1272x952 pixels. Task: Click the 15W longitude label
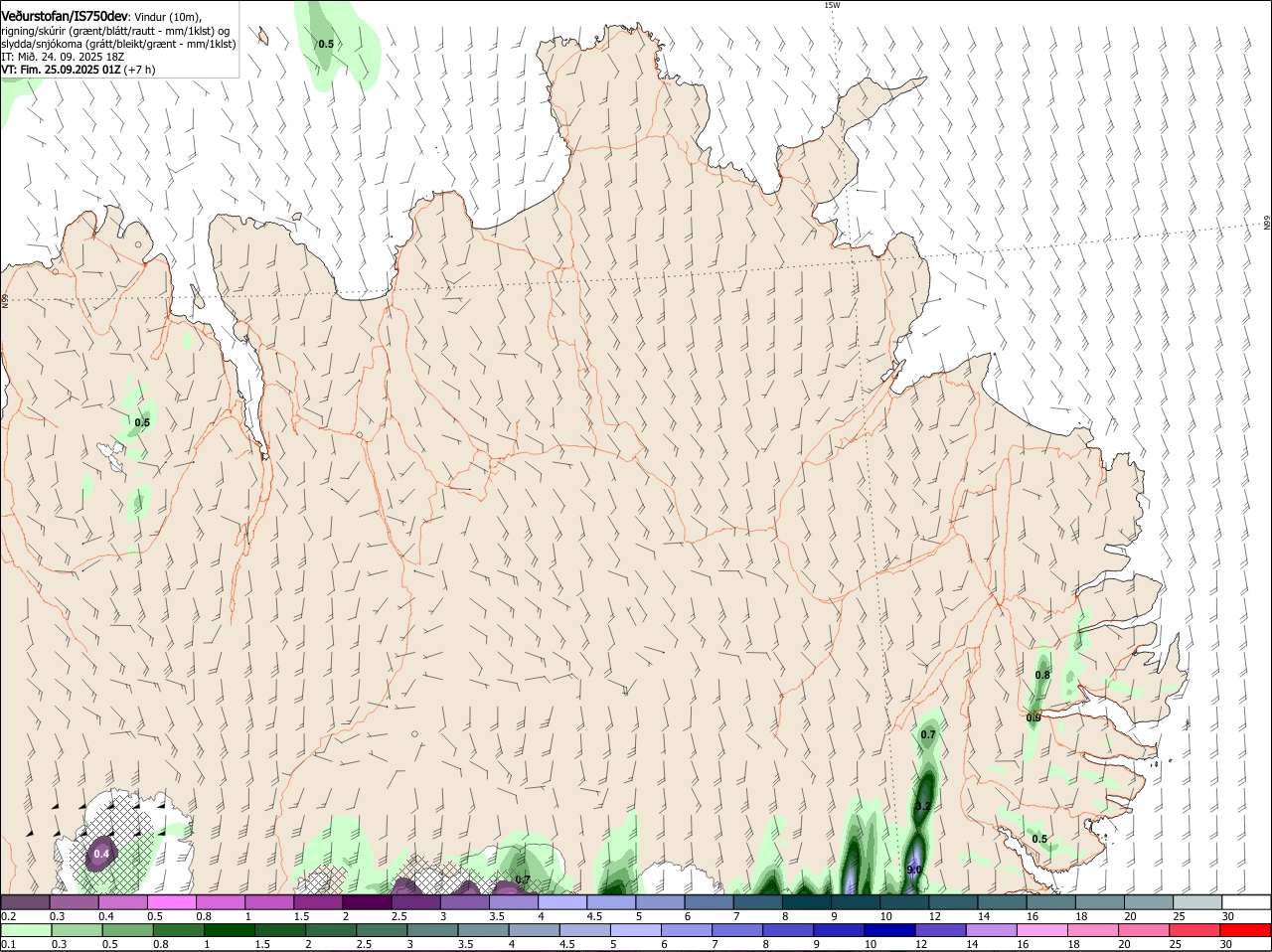(832, 5)
